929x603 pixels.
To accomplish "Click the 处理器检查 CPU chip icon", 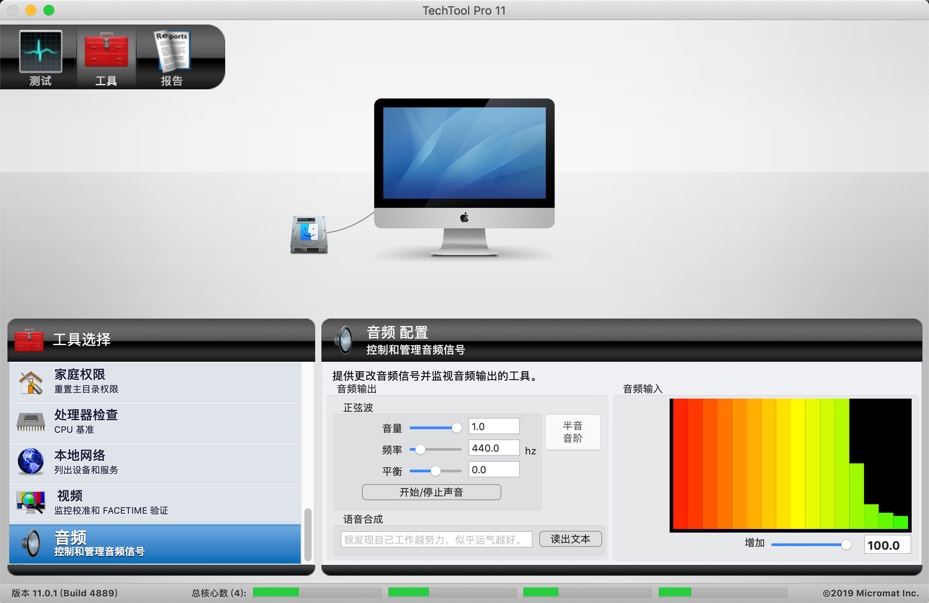I will point(31,422).
